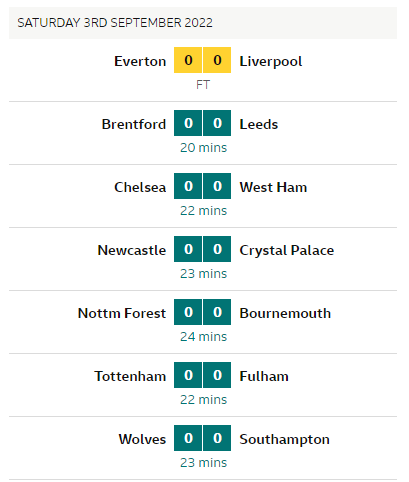Click the Nottm Forest team name

[x=122, y=313]
